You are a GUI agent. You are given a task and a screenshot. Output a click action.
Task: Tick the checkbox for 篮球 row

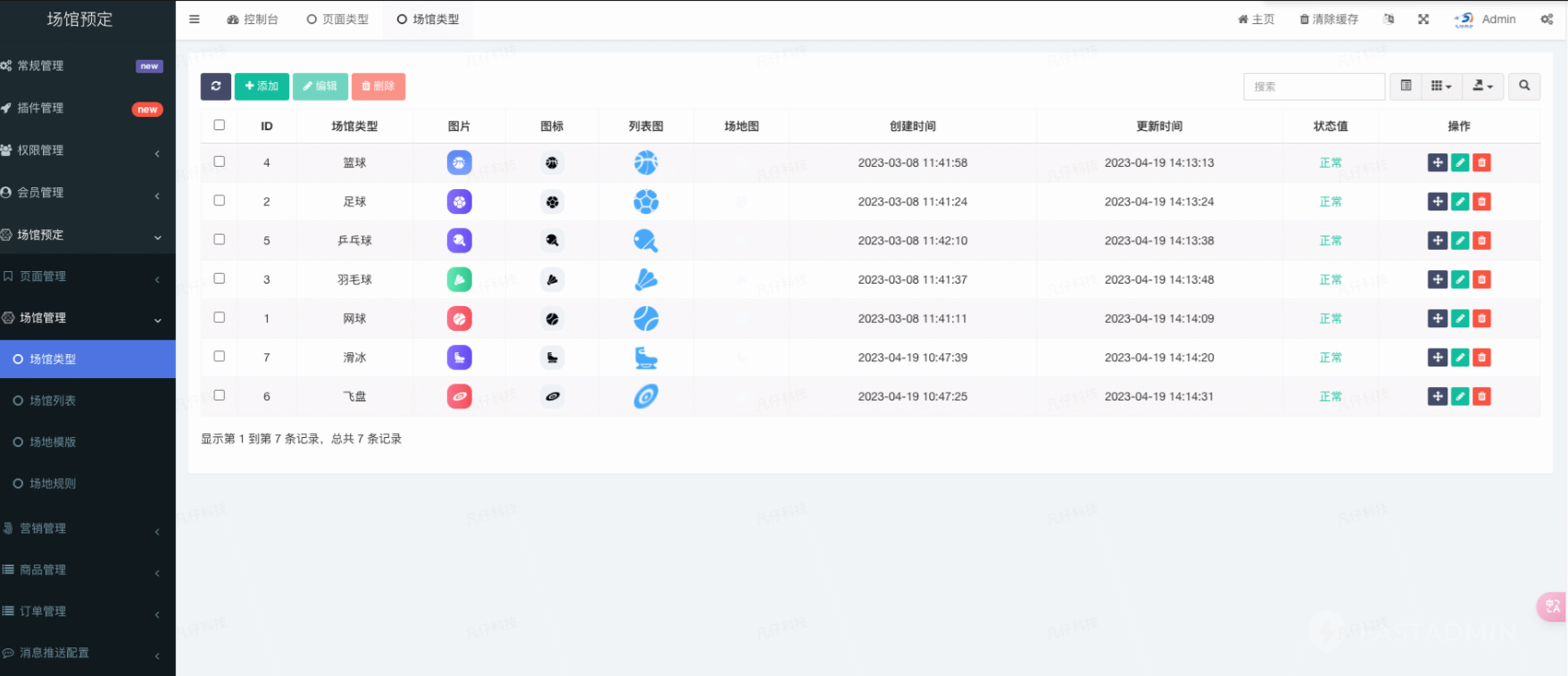[x=220, y=162]
